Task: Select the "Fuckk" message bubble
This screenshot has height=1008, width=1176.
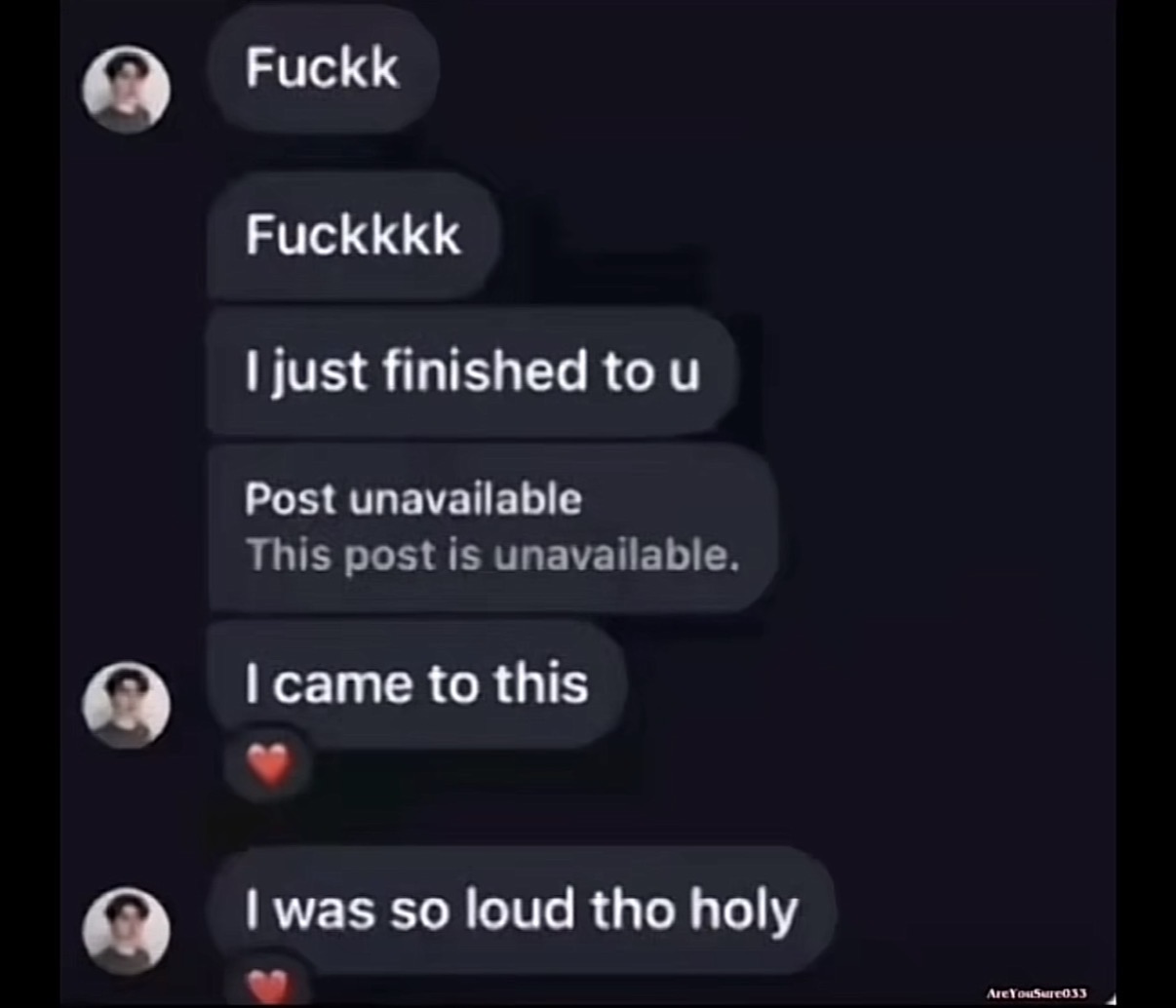Action: point(323,69)
